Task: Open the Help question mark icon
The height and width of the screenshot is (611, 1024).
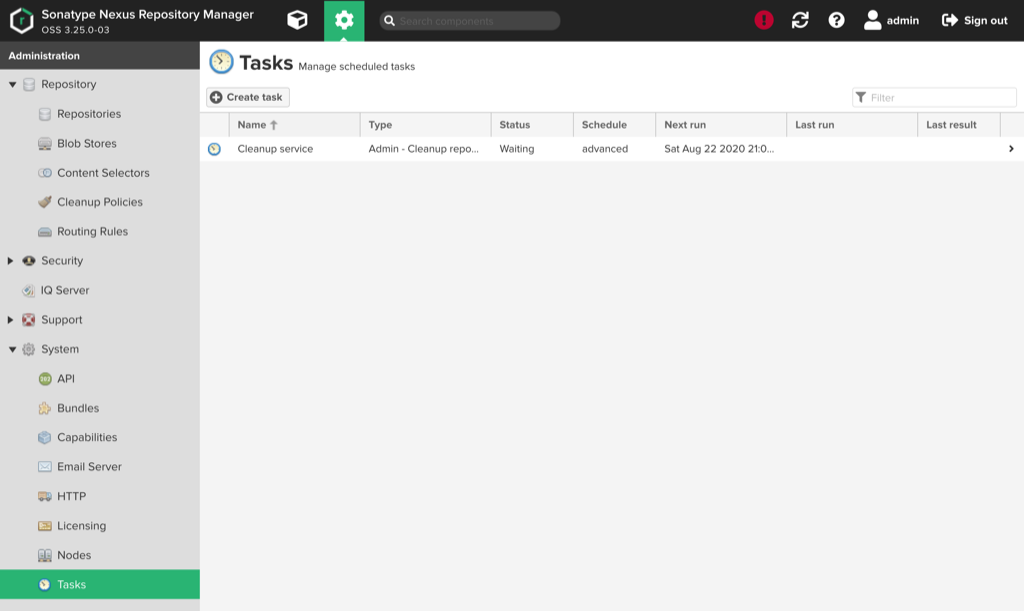Action: [x=836, y=20]
